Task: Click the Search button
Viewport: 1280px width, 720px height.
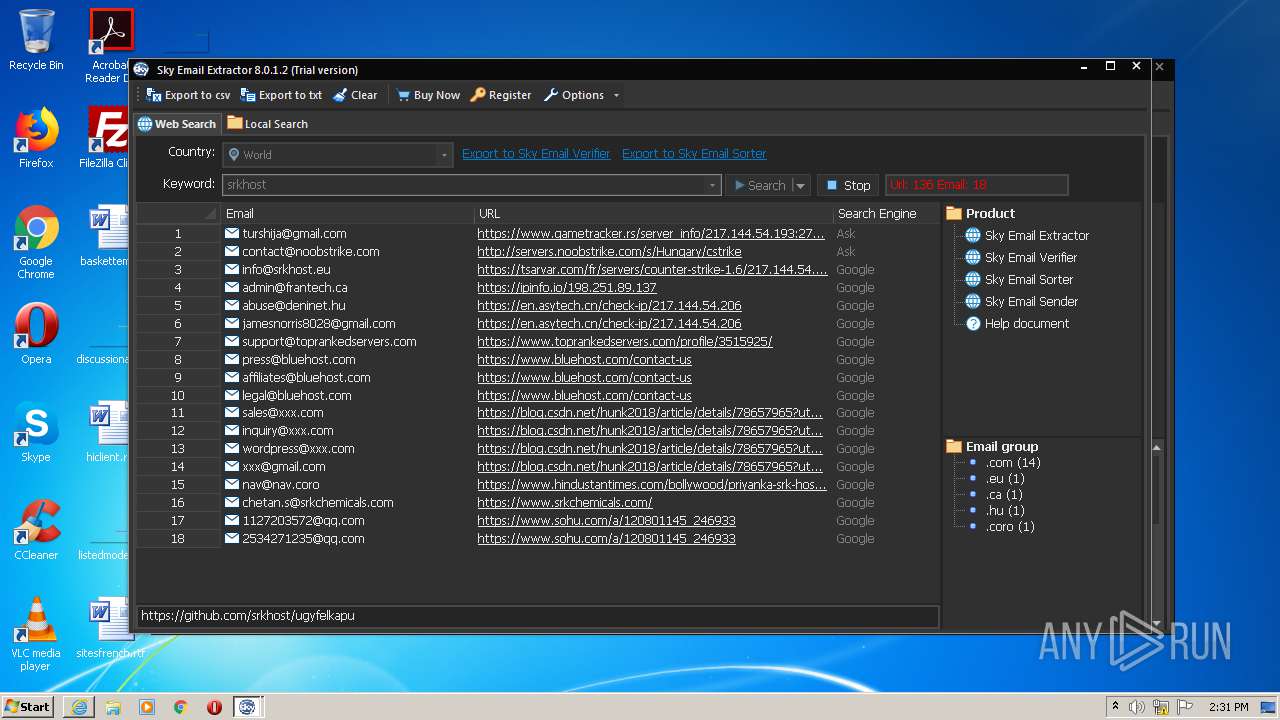Action: (x=759, y=185)
